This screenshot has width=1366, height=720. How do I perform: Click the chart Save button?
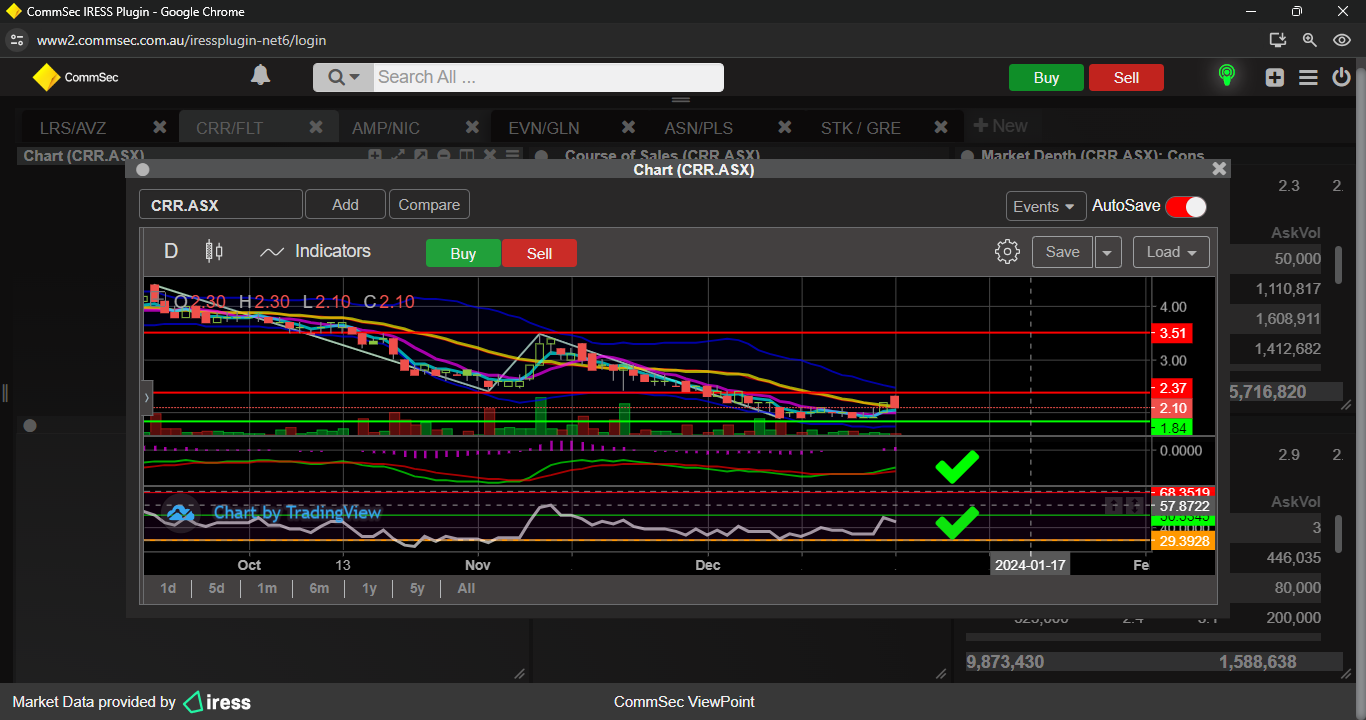click(1062, 252)
